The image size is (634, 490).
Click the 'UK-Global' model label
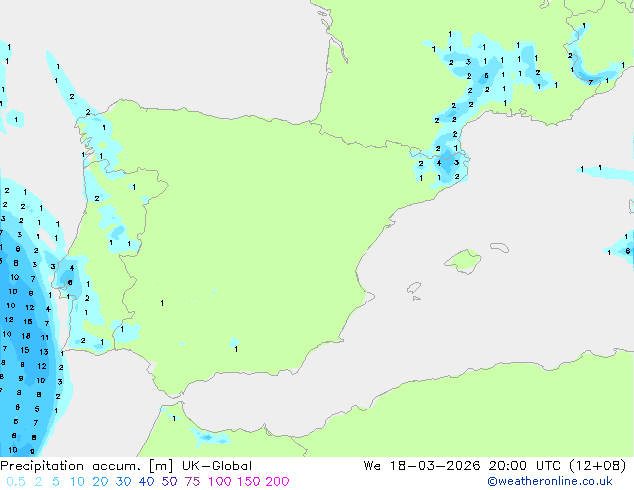click(x=217, y=466)
